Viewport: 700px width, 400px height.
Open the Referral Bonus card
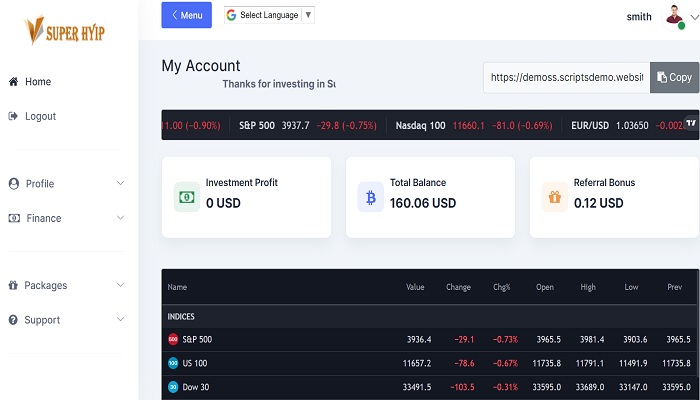coord(614,197)
